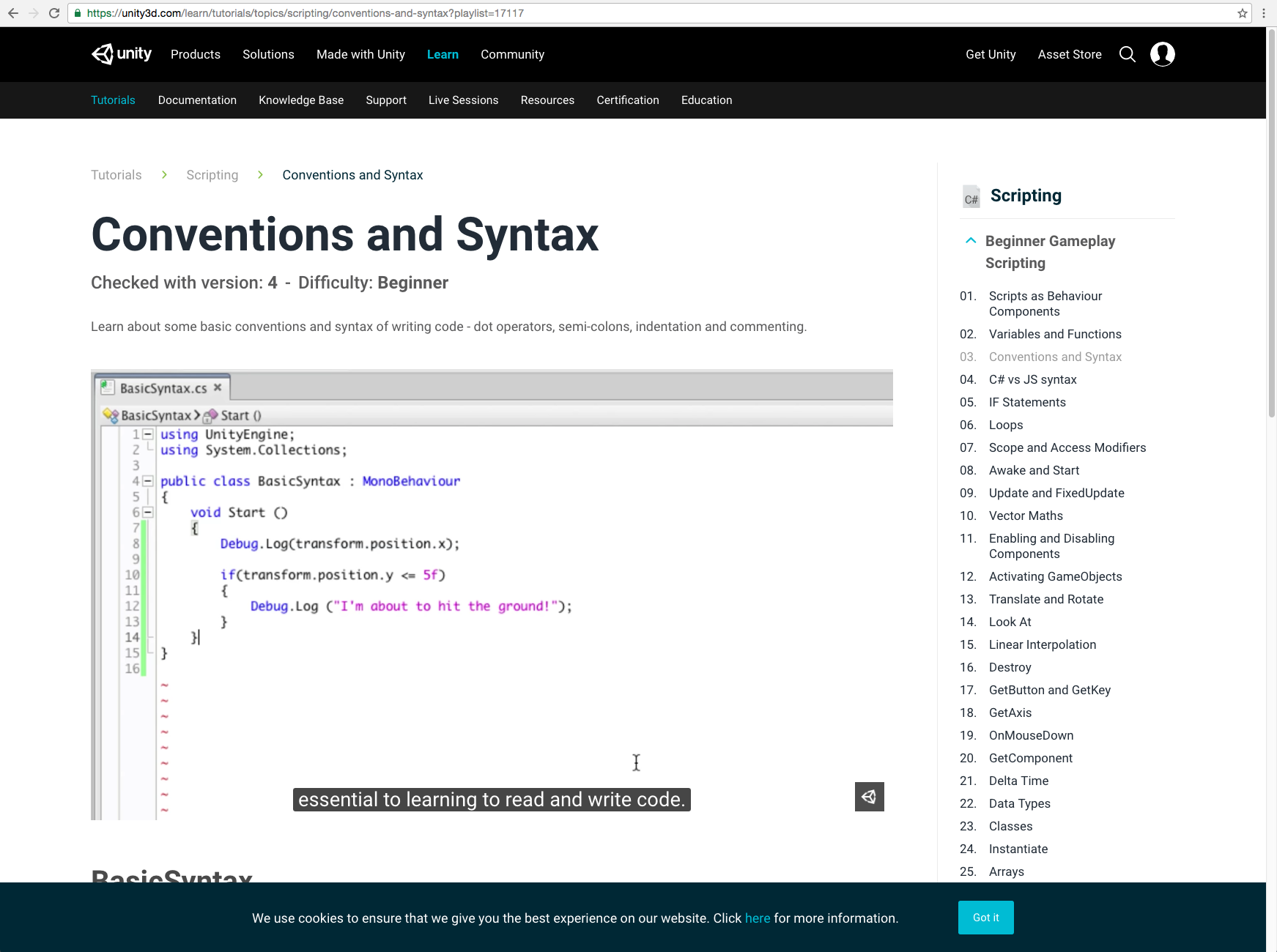
Task: Open the Education tab
Action: click(x=706, y=100)
